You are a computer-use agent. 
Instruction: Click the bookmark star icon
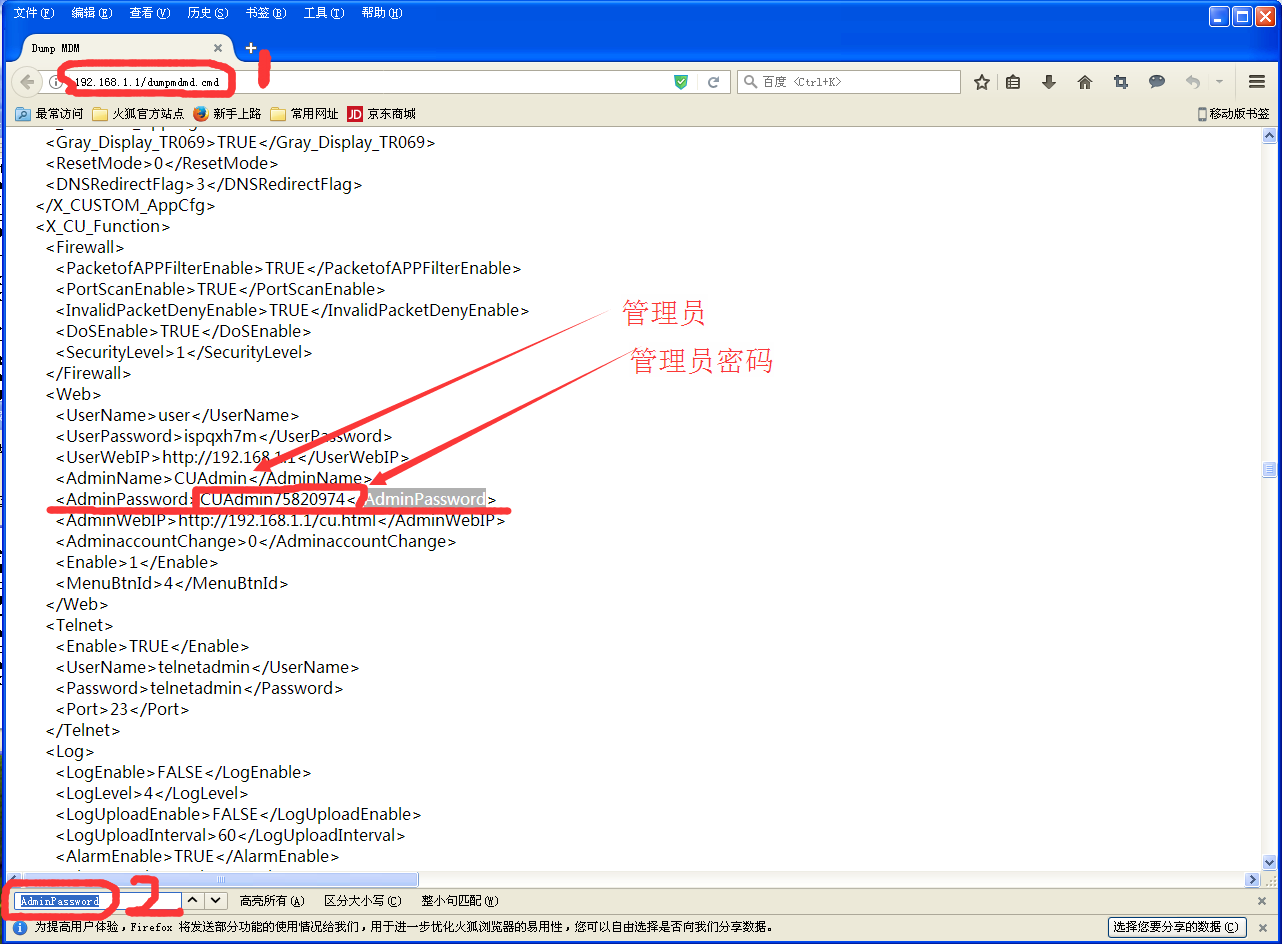point(983,82)
